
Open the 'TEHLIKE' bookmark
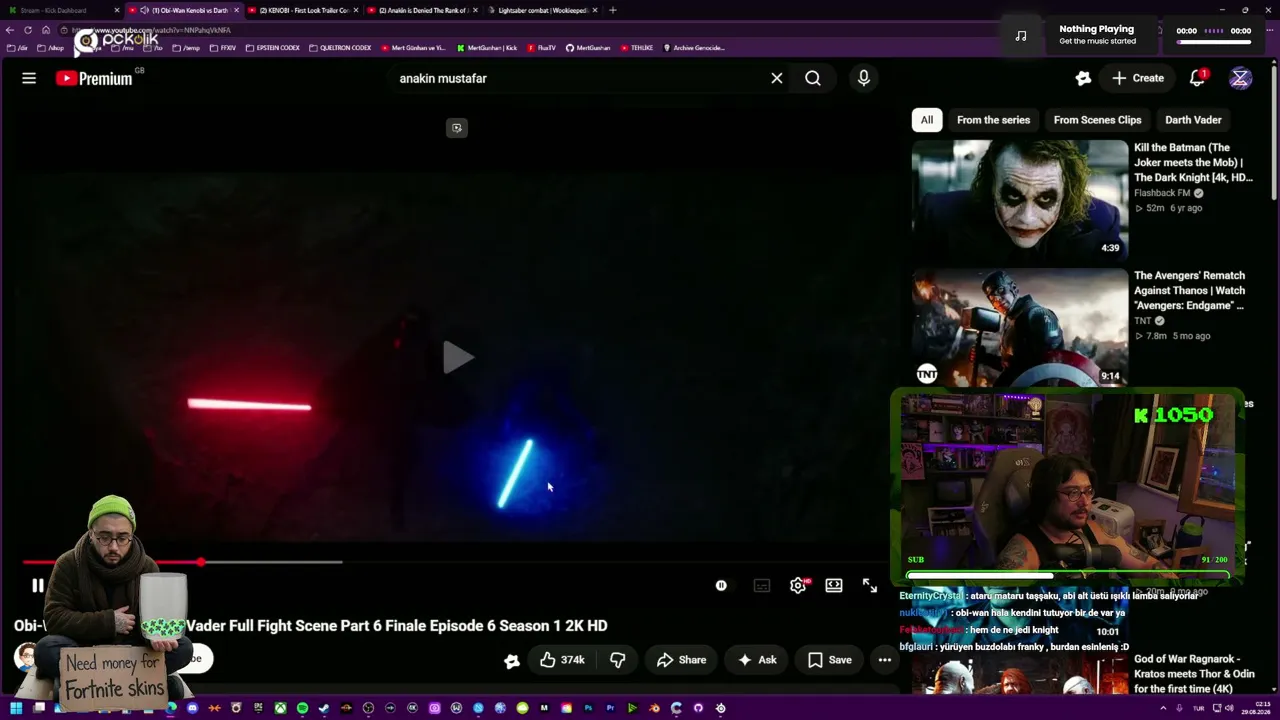coord(636,48)
